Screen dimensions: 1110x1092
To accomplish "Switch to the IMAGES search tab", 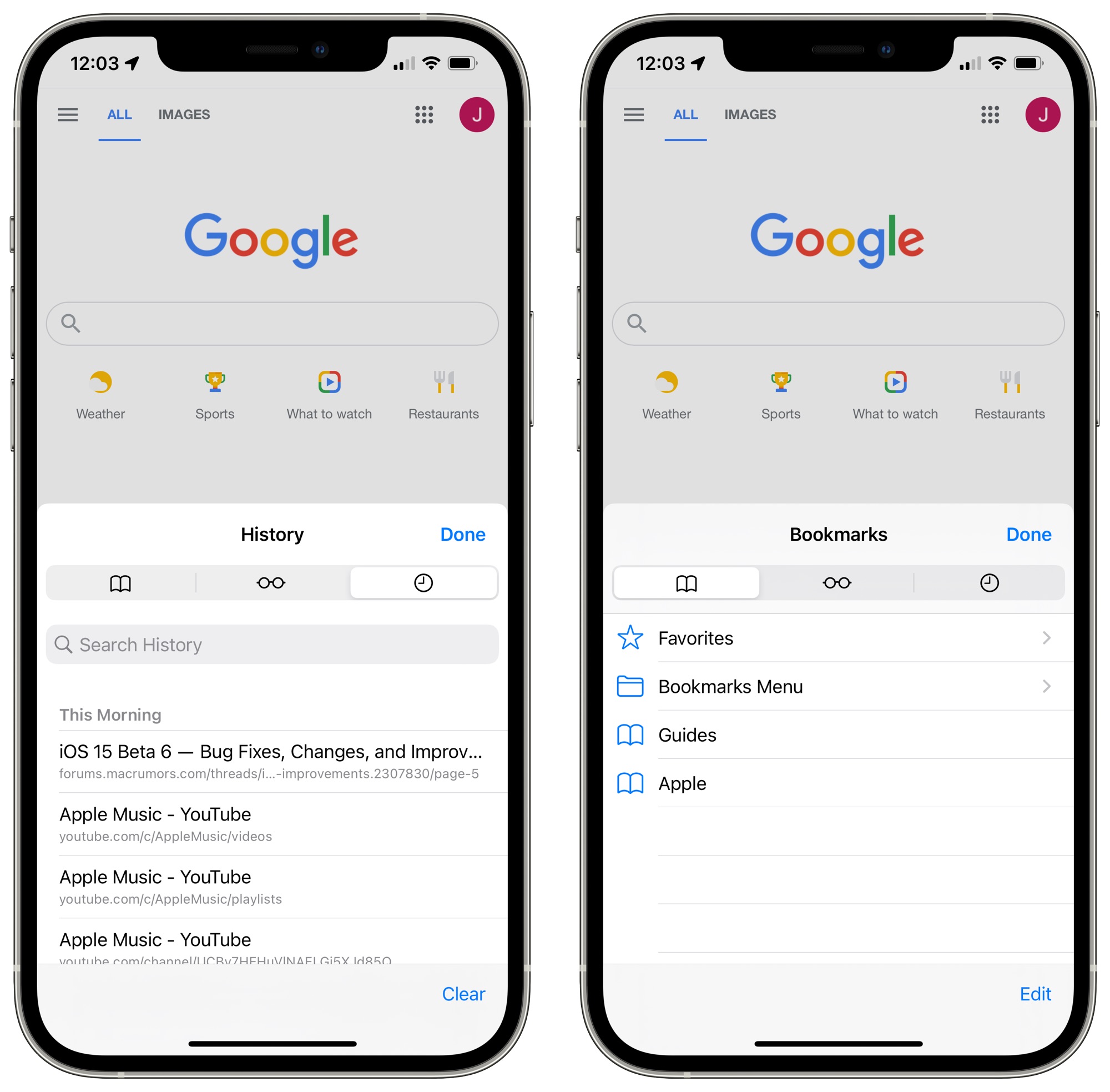I will coord(183,113).
